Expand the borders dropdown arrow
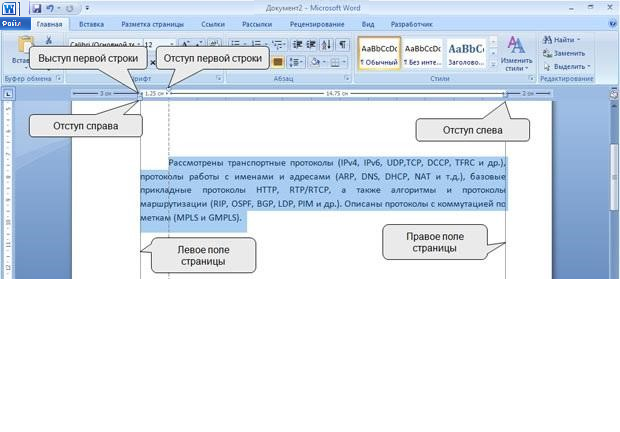 pyautogui.click(x=344, y=62)
